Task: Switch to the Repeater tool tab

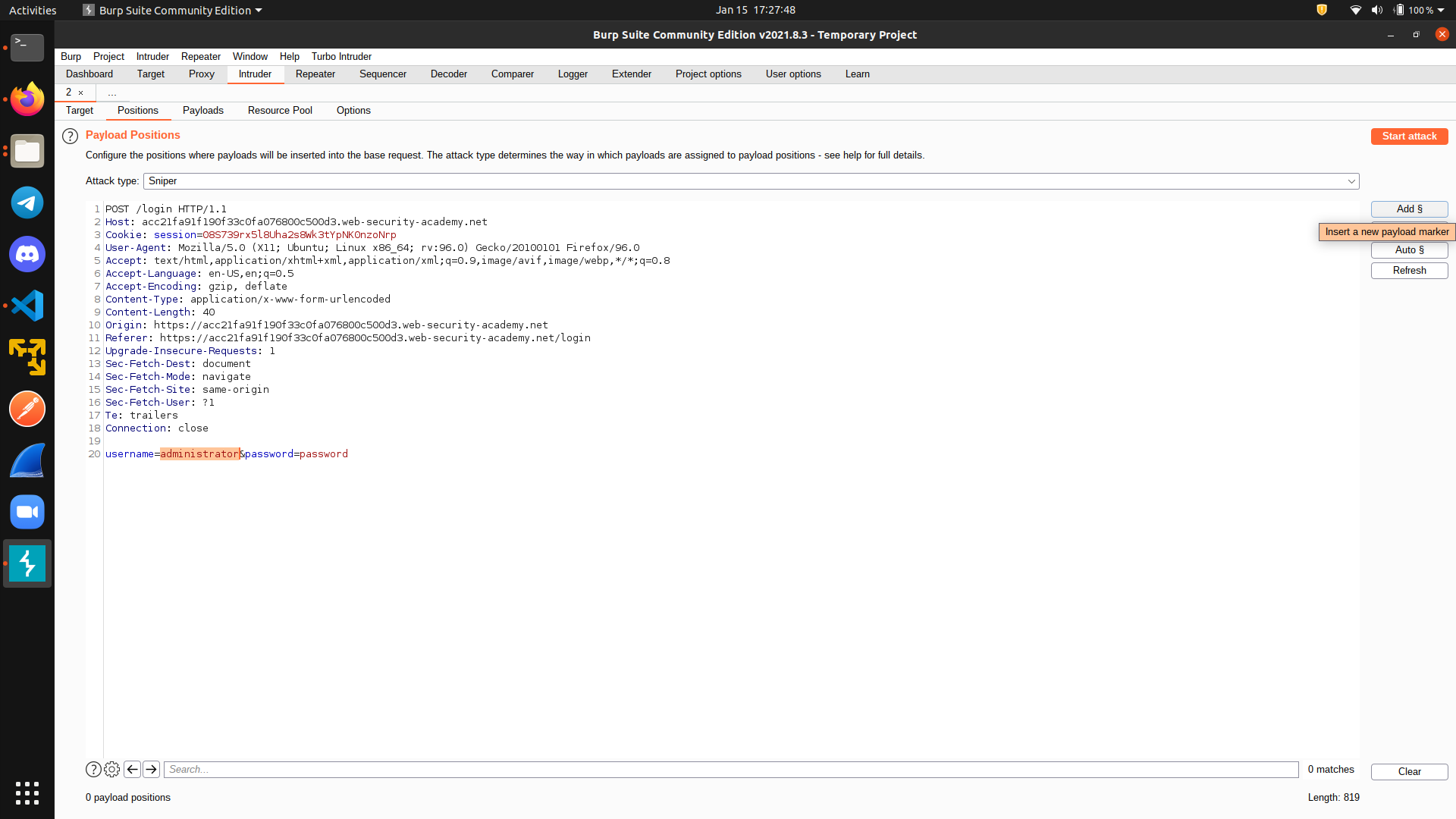Action: pyautogui.click(x=315, y=74)
